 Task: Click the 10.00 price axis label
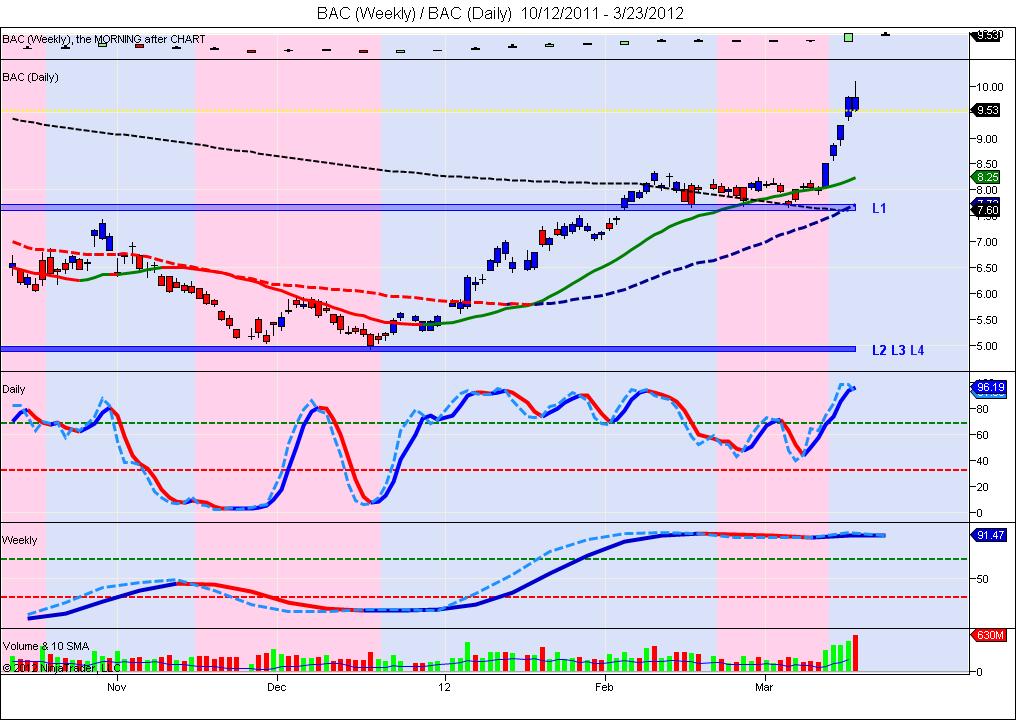tap(989, 87)
